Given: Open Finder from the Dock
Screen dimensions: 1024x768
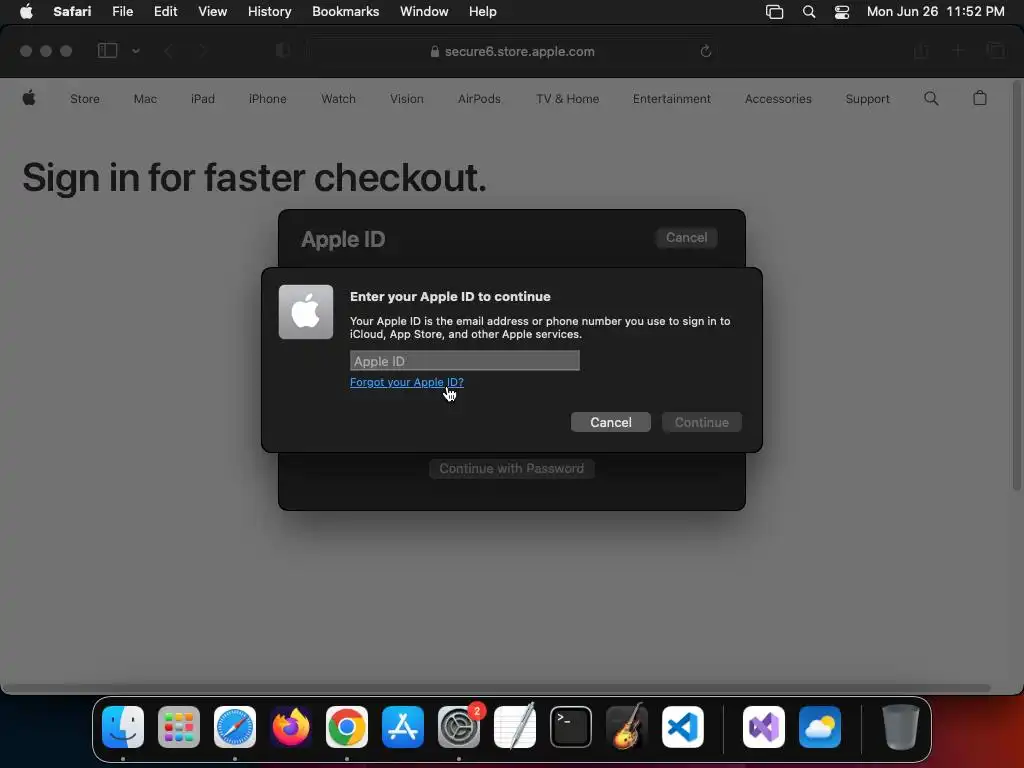Looking at the screenshot, I should [123, 726].
